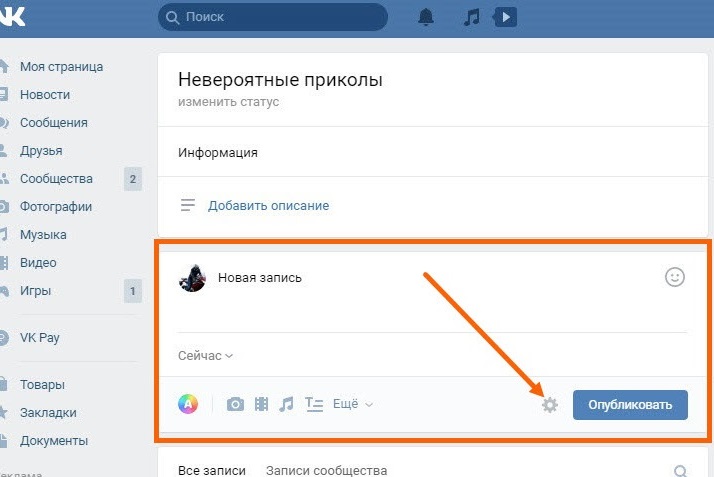Open Сообщения in the left sidebar
714x477 pixels.
tap(54, 123)
